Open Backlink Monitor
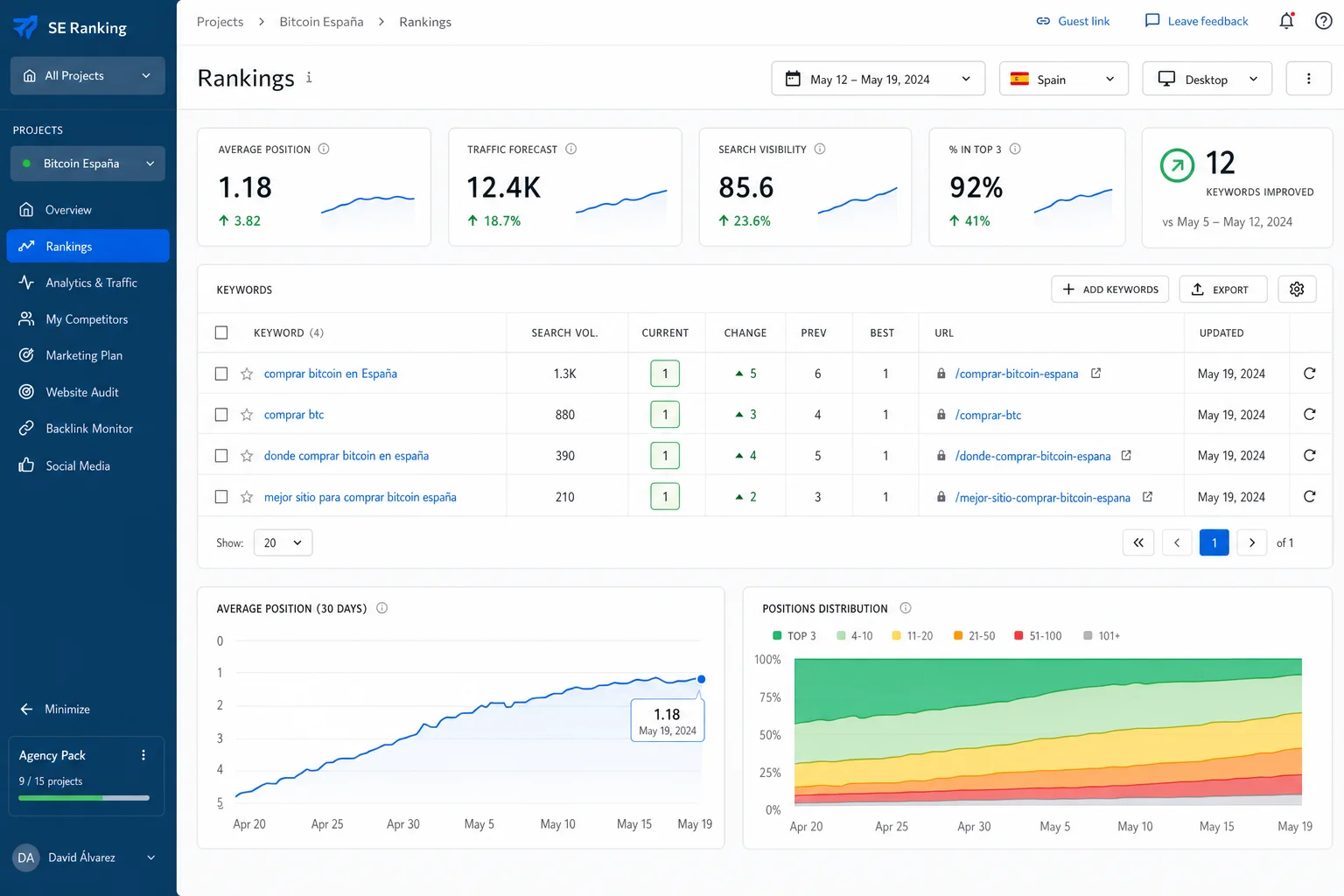The height and width of the screenshot is (896, 1344). point(87,429)
